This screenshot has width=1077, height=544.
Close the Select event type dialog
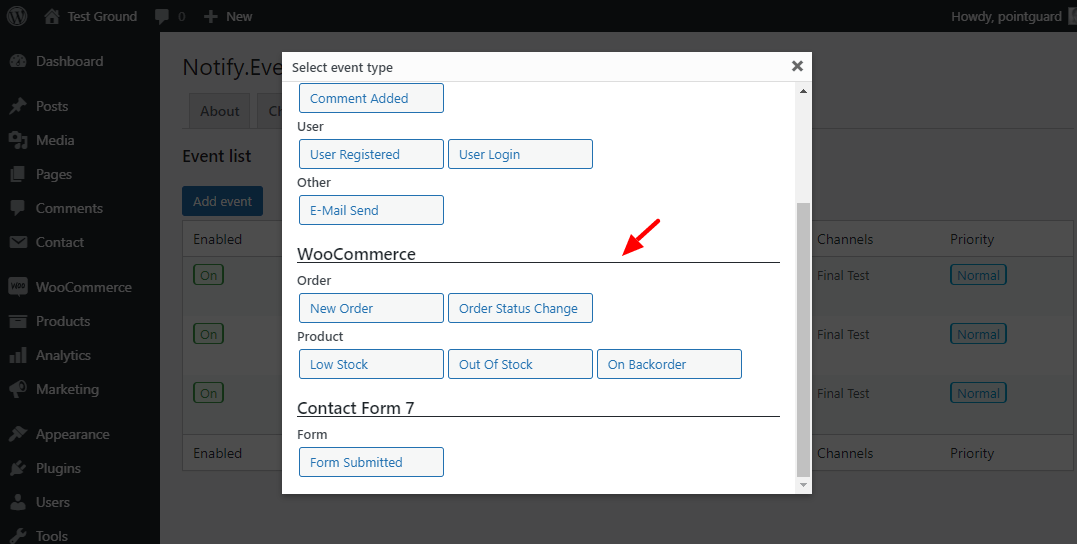click(797, 66)
